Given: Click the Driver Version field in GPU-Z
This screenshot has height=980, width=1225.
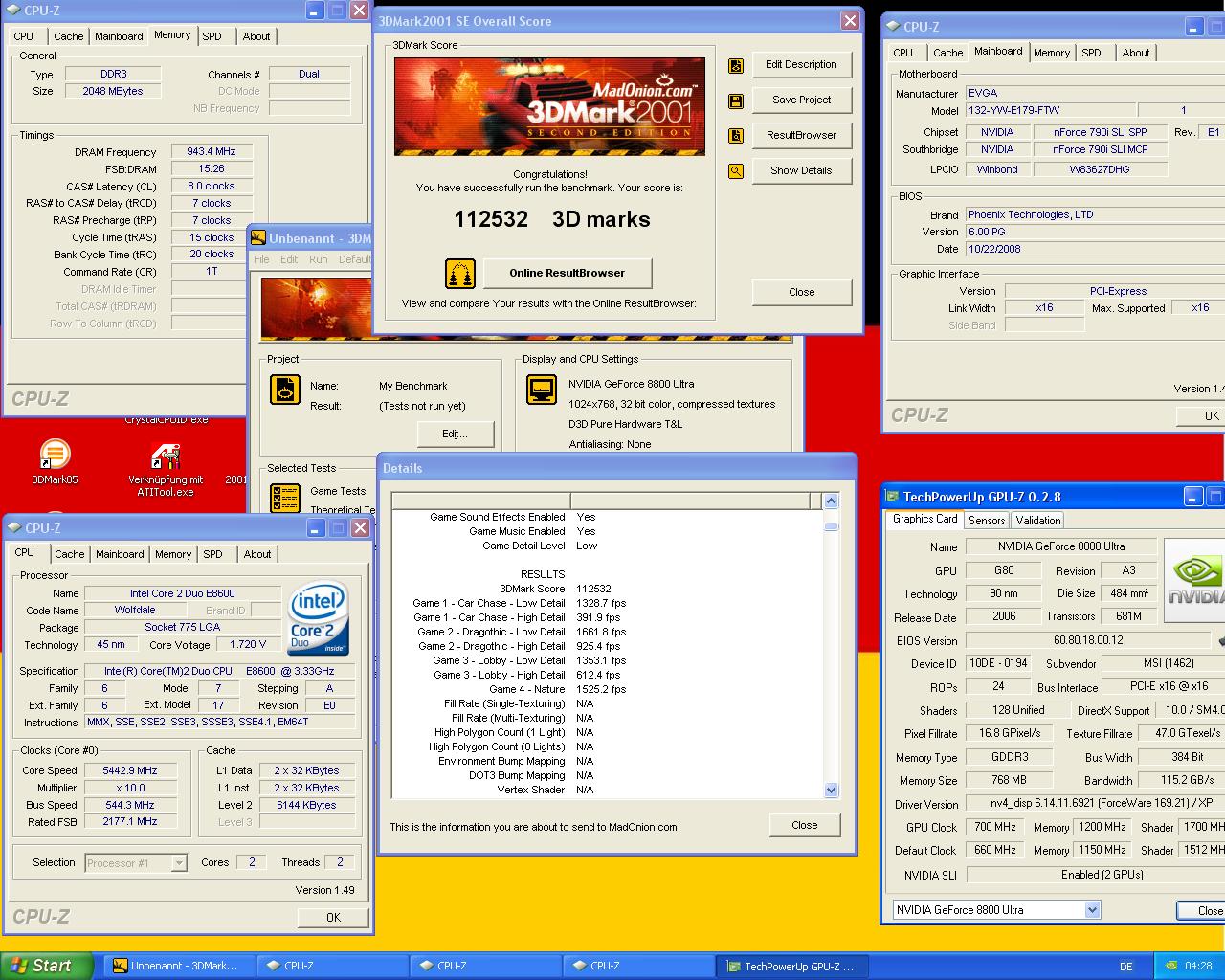Looking at the screenshot, I should pos(1095,805).
